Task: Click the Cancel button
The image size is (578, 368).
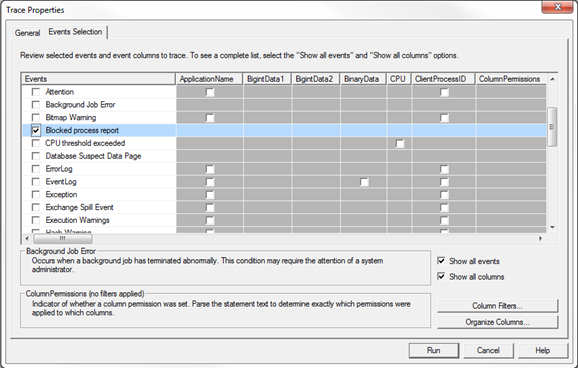Action: pos(488,350)
